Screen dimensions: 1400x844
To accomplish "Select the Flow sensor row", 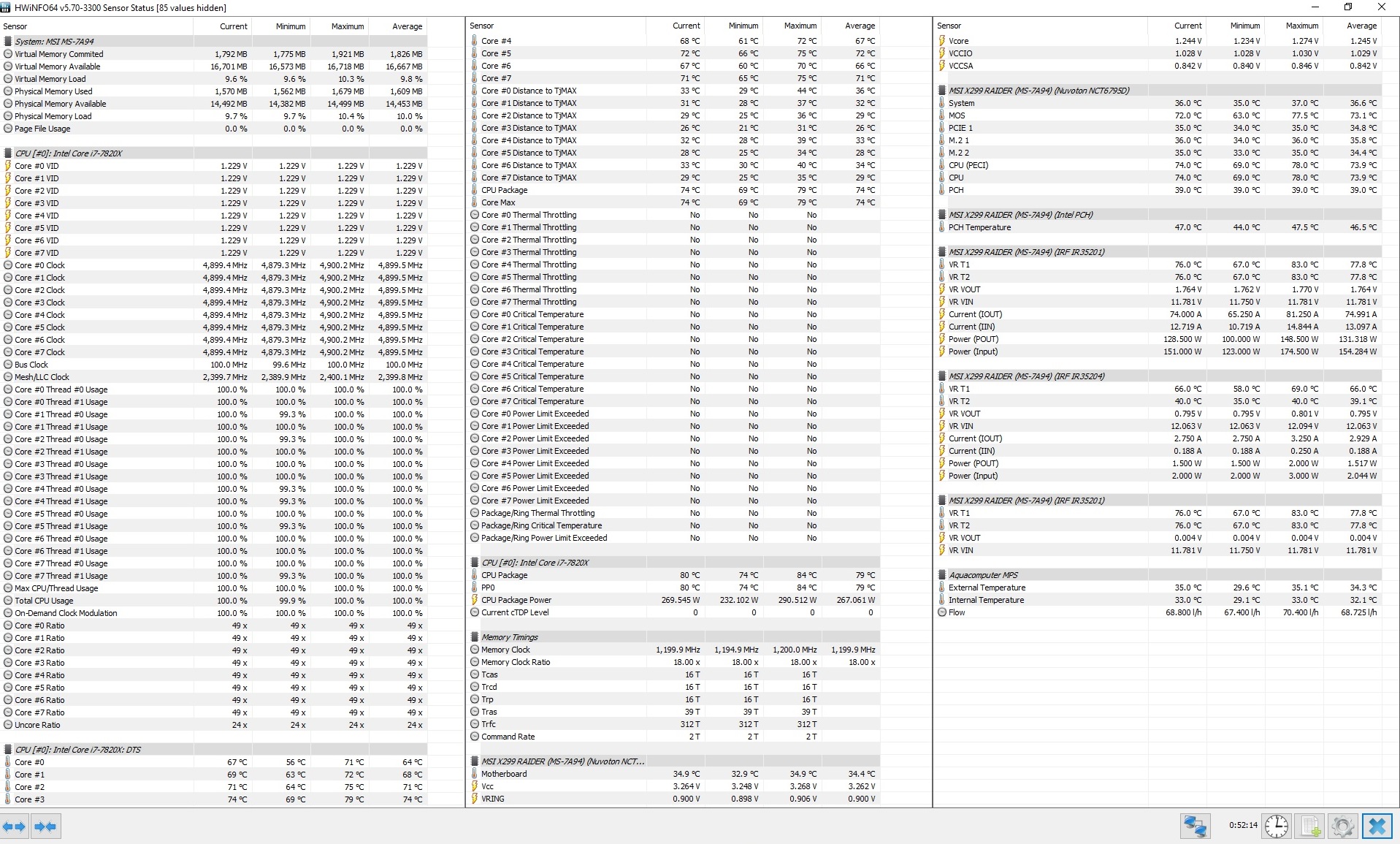I will [1159, 612].
